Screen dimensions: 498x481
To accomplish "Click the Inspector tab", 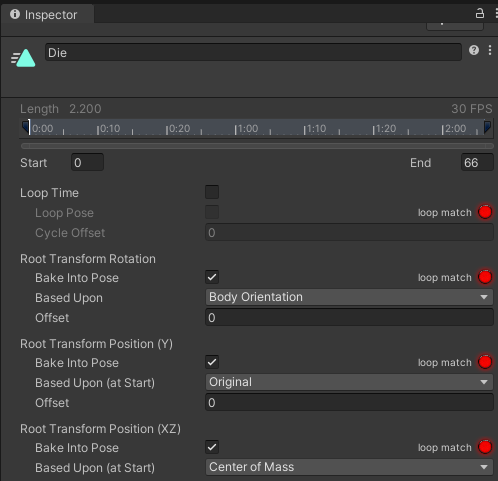I will (x=47, y=14).
